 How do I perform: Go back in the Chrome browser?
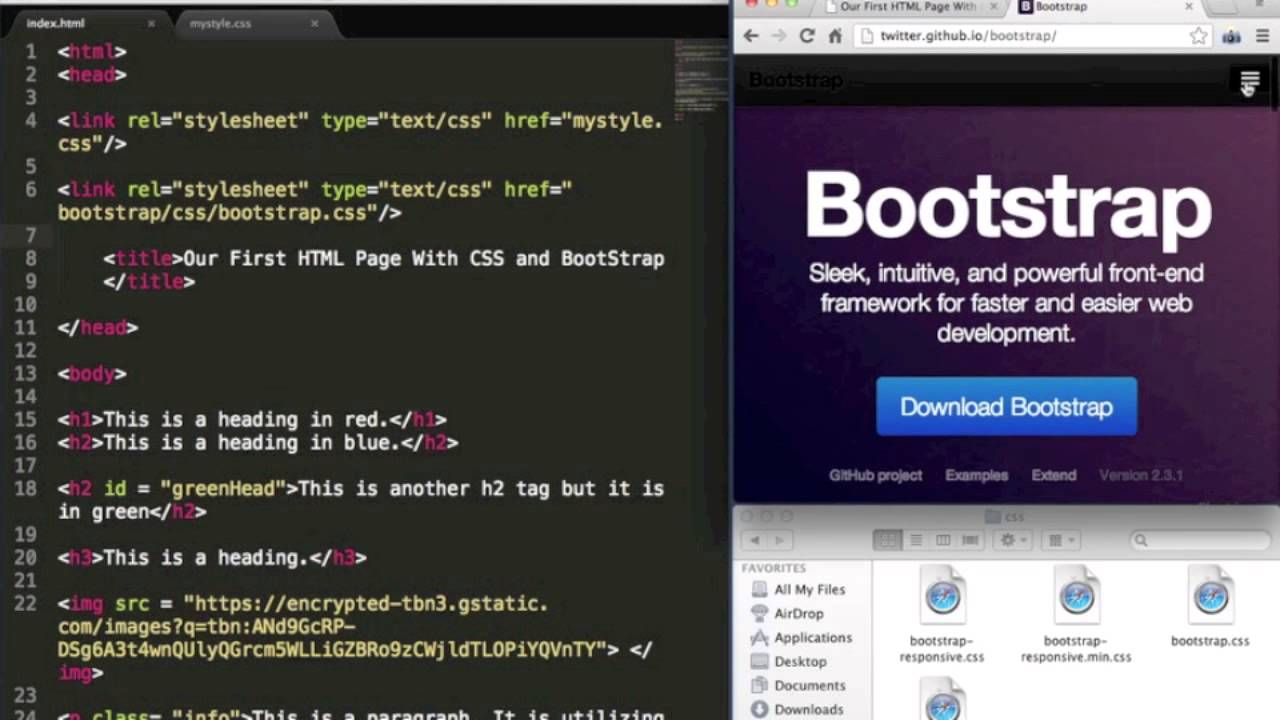tap(751, 36)
